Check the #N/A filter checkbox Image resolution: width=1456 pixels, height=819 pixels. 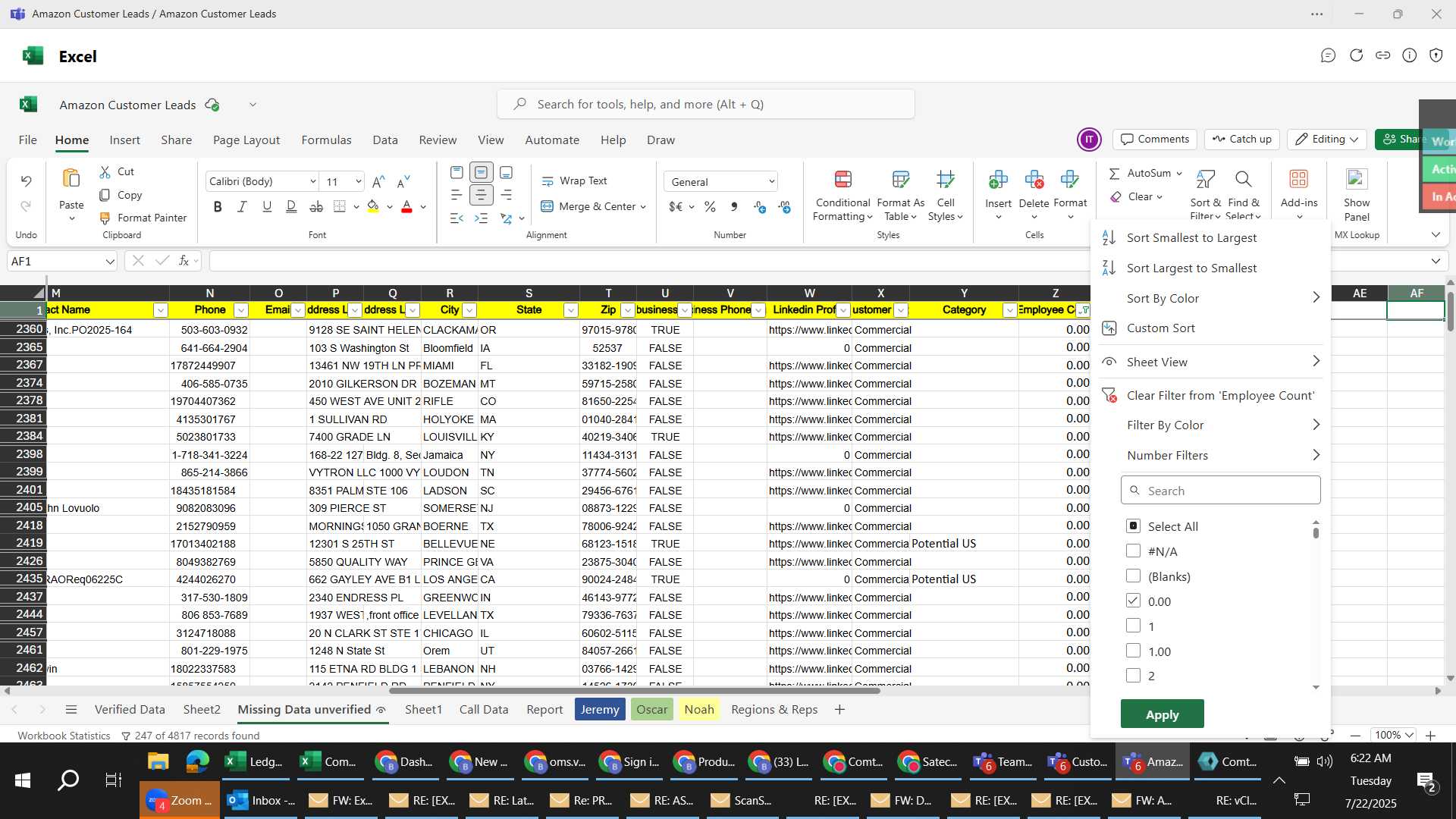[1133, 551]
